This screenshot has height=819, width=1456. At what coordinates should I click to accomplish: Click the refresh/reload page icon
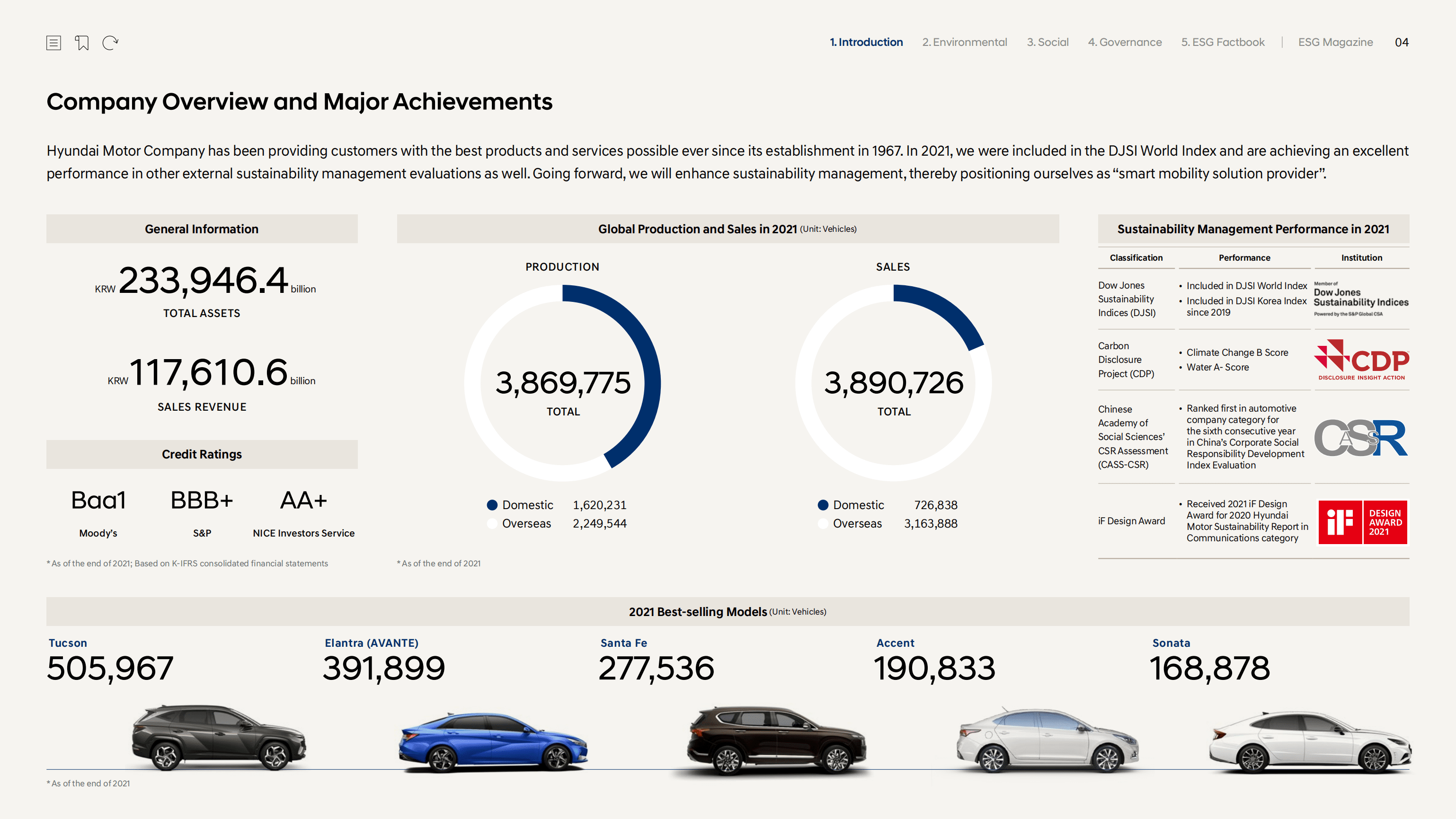pyautogui.click(x=111, y=43)
